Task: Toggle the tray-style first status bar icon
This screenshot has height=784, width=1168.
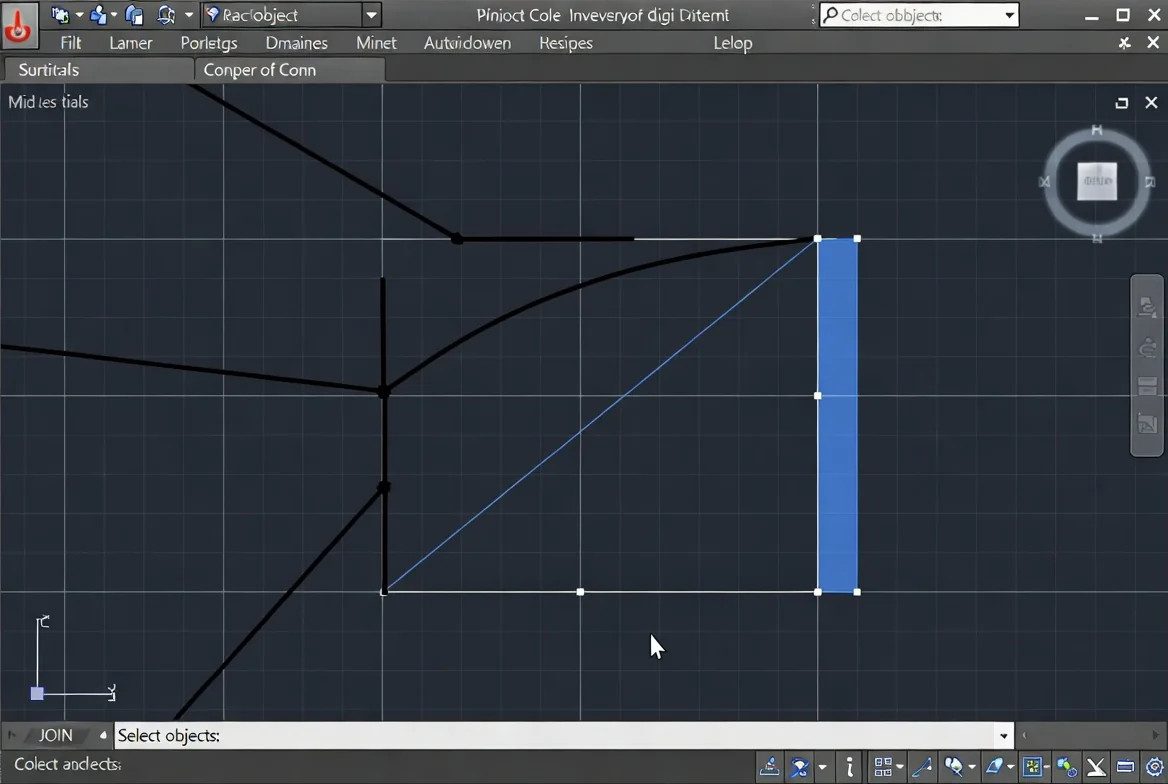Action: (x=769, y=766)
